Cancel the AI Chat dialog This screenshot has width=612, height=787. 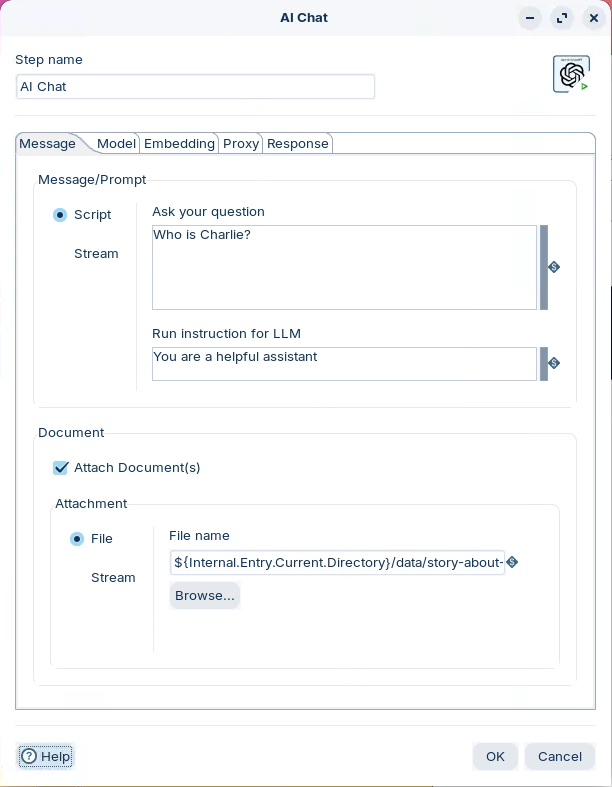(559, 756)
